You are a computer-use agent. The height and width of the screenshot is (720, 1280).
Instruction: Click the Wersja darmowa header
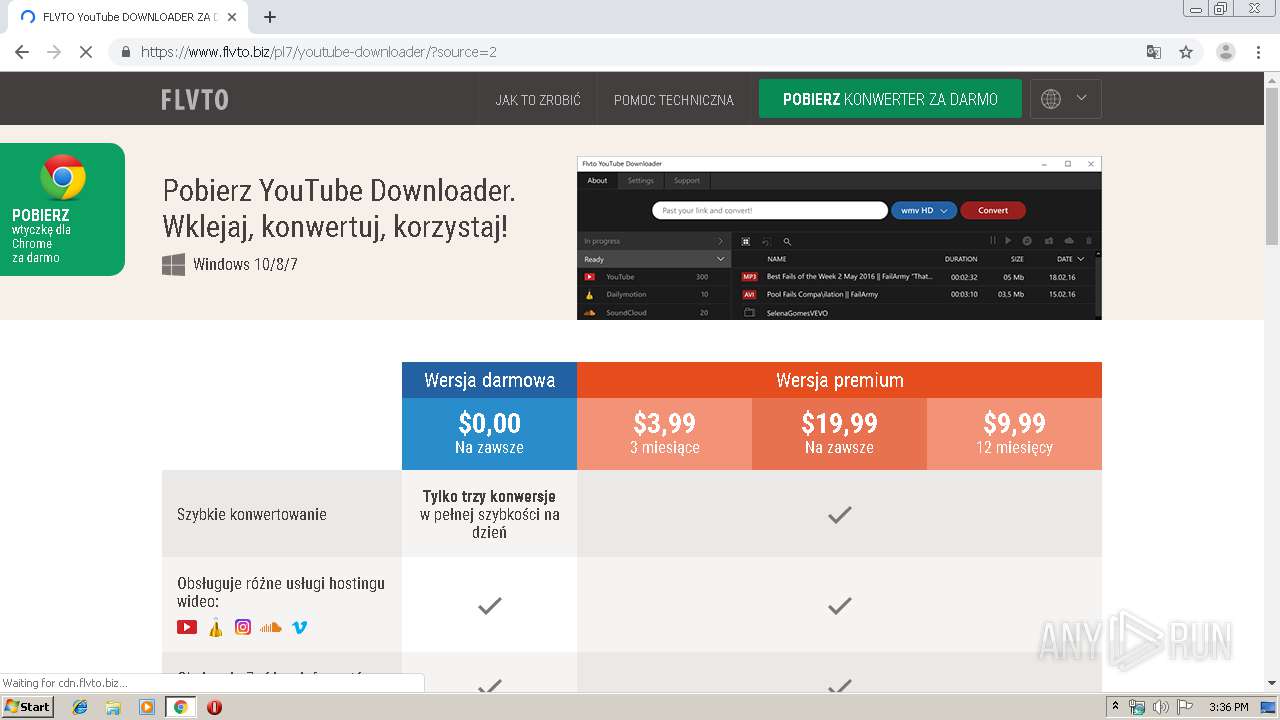(489, 380)
